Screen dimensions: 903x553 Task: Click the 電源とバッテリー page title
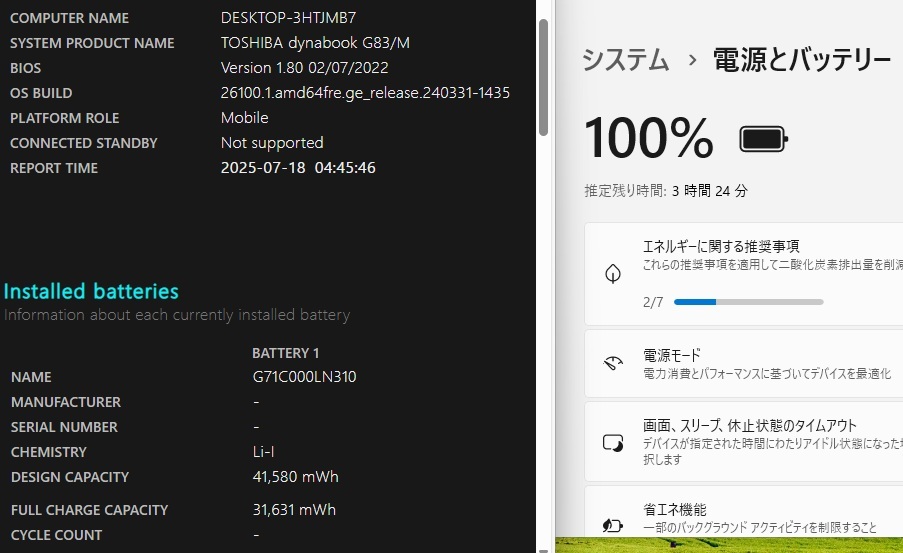pyautogui.click(x=802, y=60)
